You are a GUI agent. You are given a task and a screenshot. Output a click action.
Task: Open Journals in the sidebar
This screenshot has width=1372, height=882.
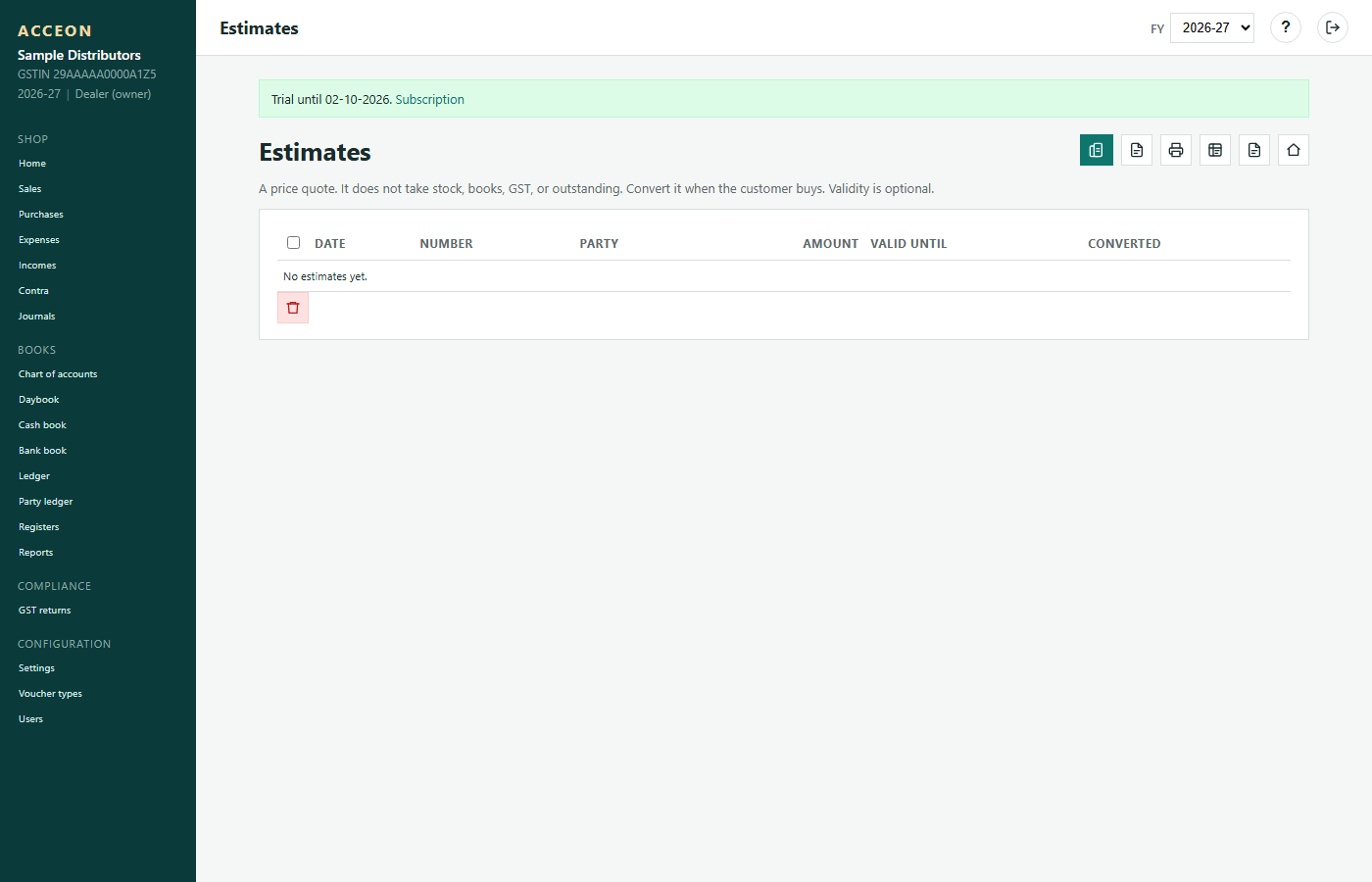coord(37,317)
